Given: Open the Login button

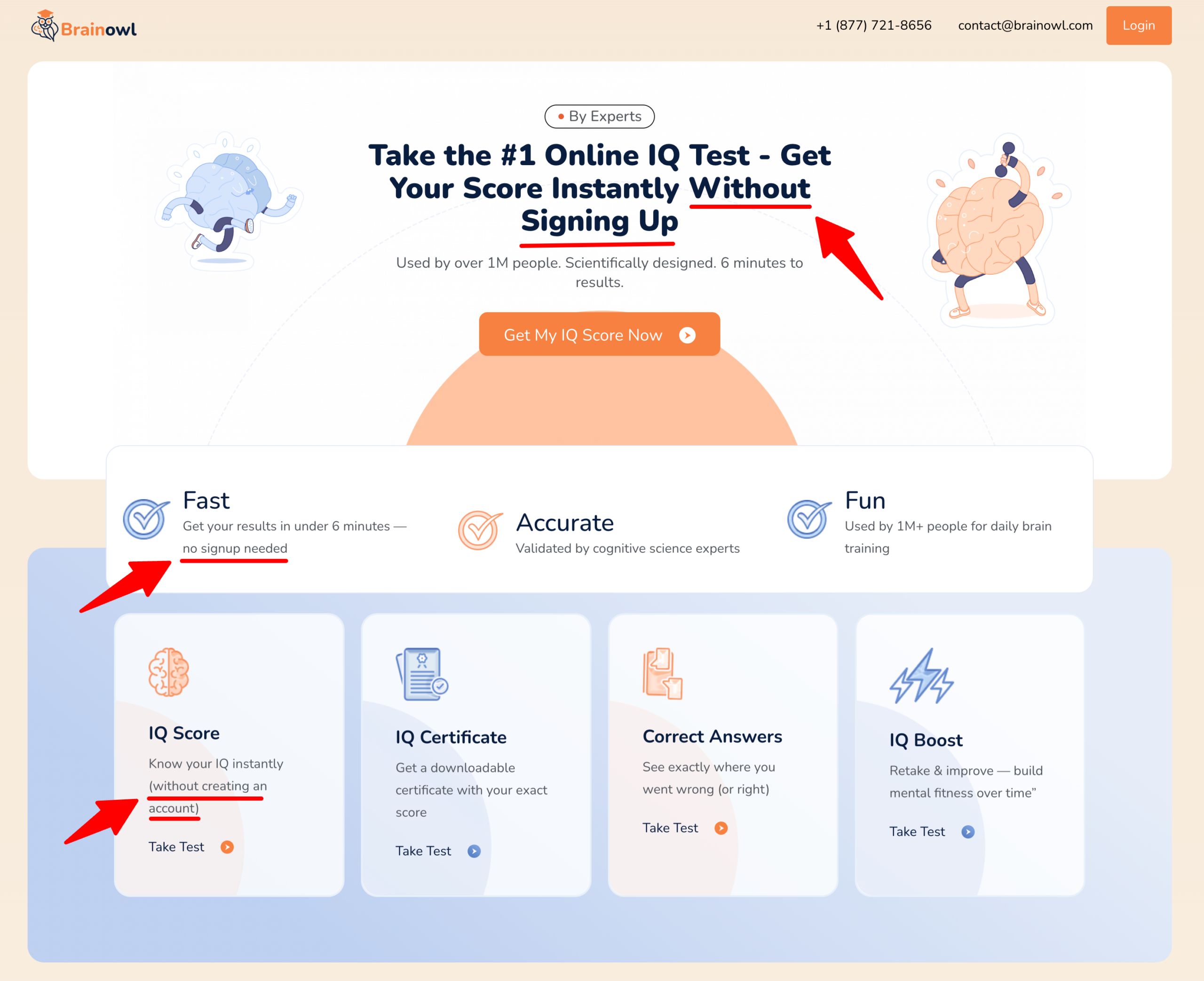Looking at the screenshot, I should click(1139, 25).
